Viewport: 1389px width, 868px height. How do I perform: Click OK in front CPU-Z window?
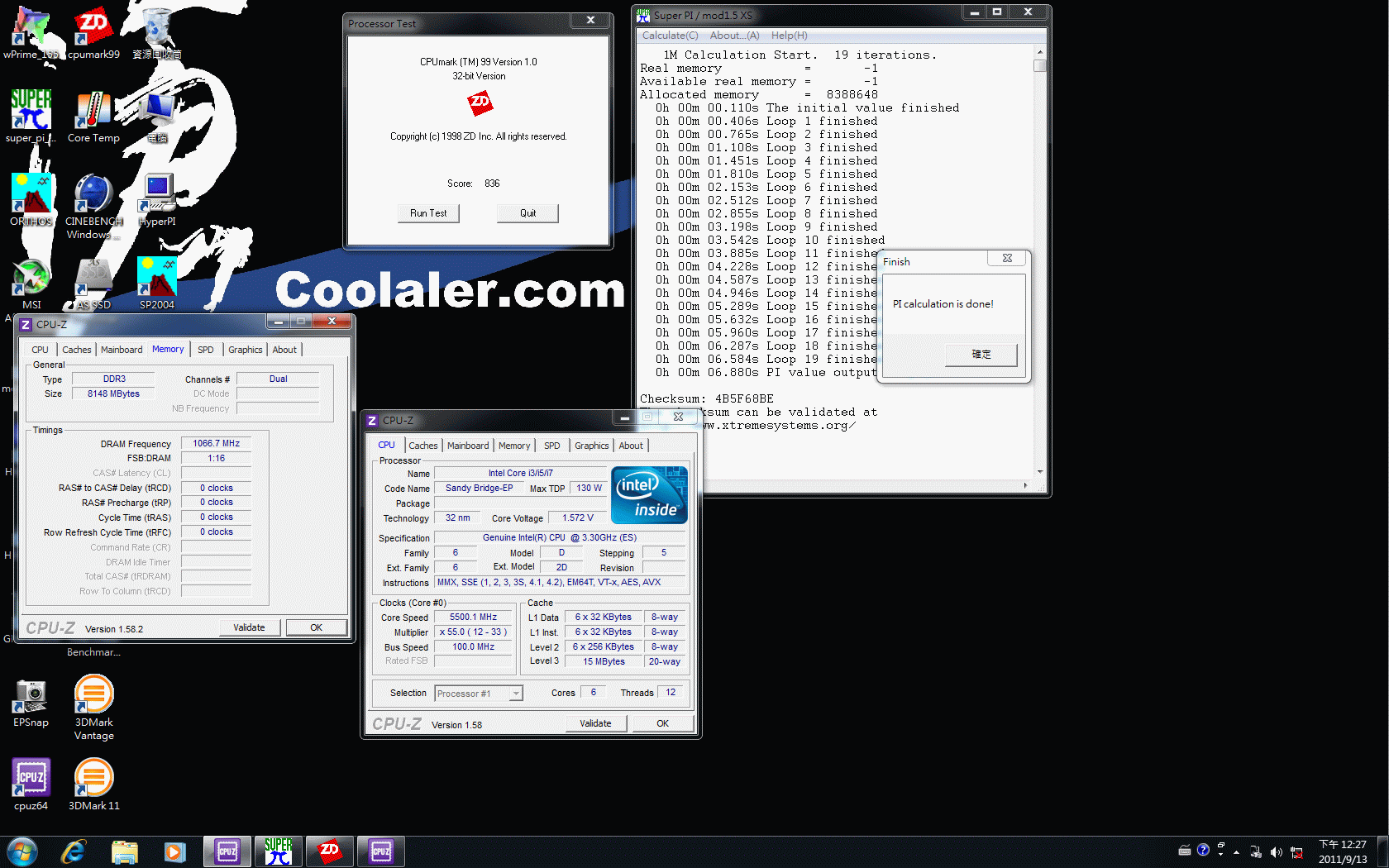coord(662,723)
